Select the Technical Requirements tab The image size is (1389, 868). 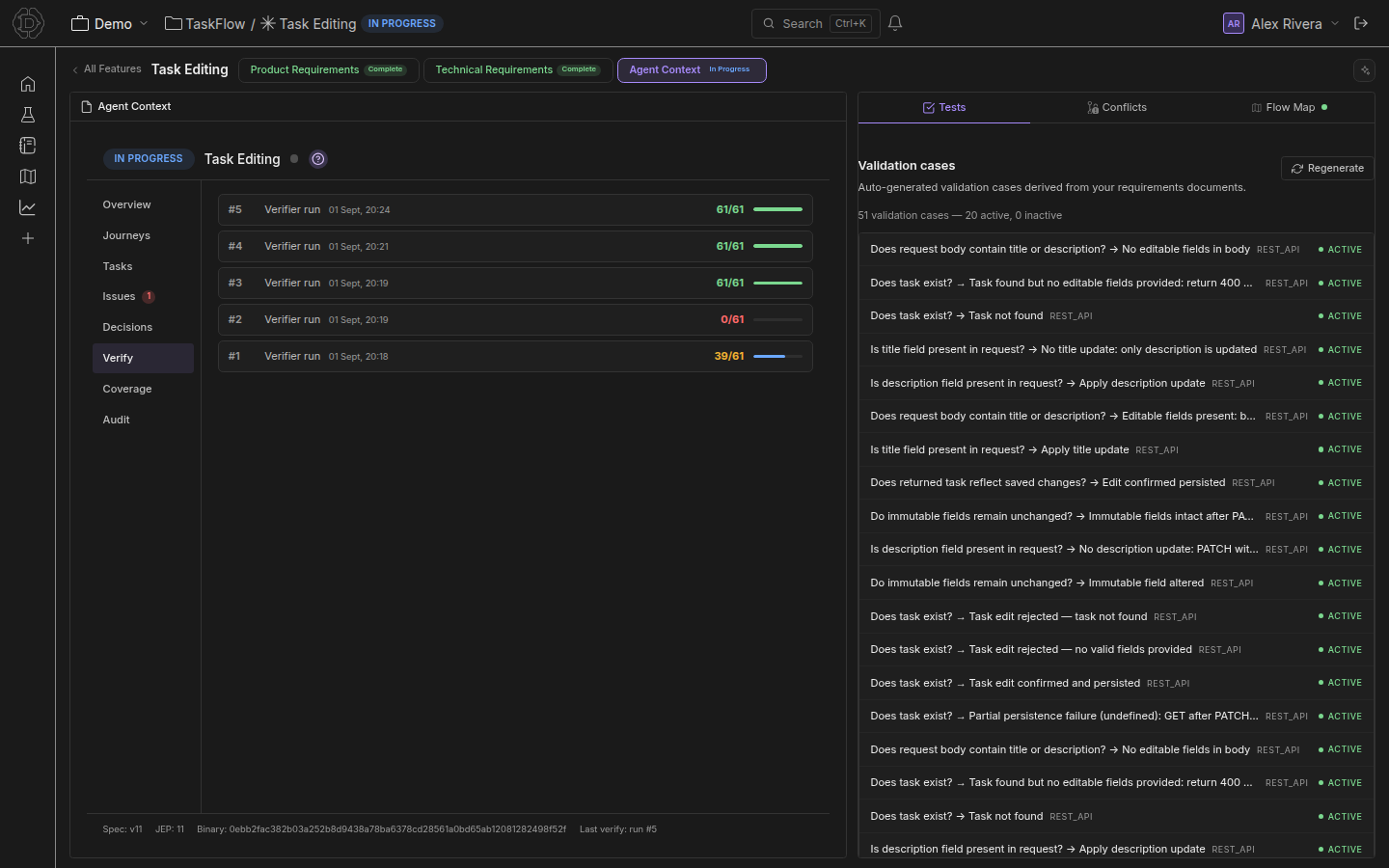(518, 70)
